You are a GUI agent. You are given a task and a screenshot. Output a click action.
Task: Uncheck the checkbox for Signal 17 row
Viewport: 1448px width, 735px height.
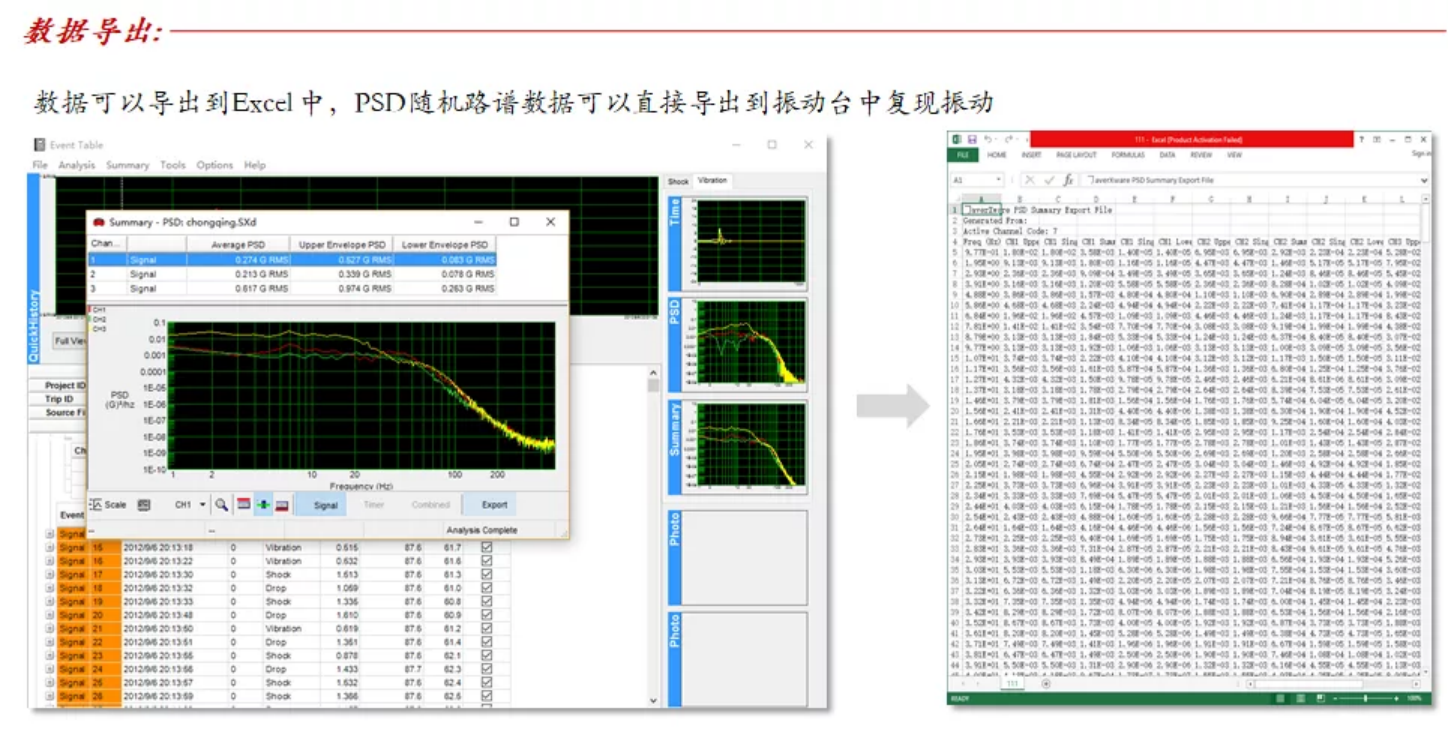point(487,575)
